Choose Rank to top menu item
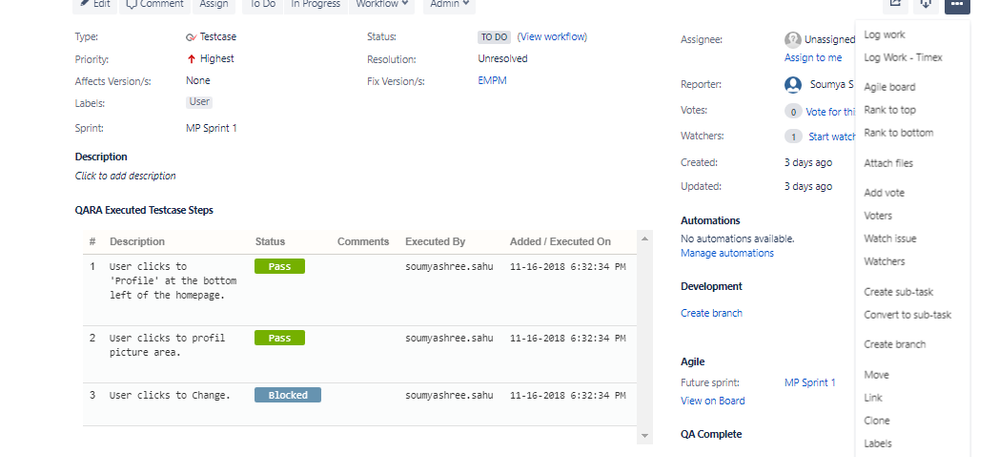The width and height of the screenshot is (999, 457). (889, 110)
